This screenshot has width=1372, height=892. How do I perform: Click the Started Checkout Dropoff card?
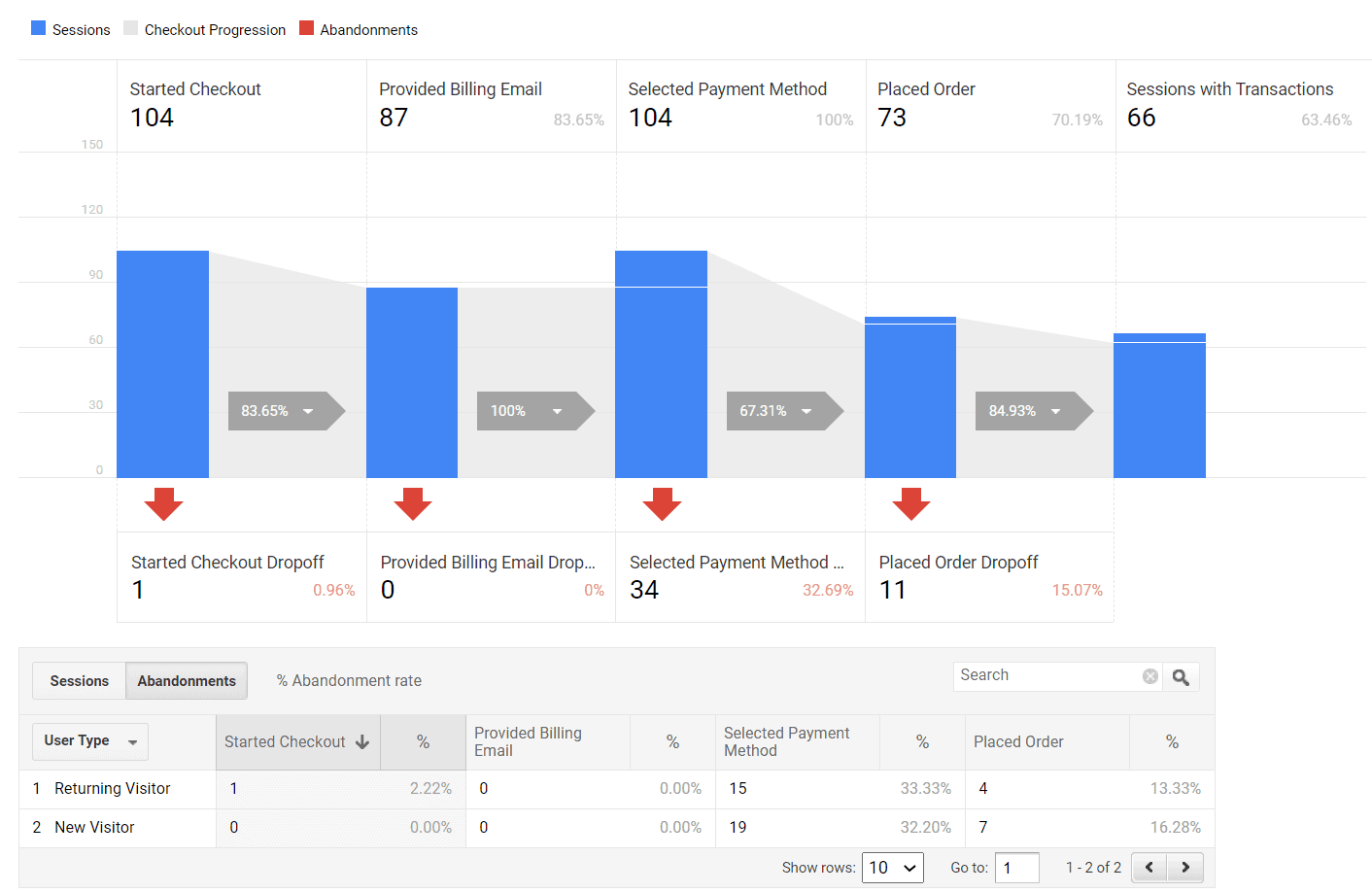pos(242,577)
